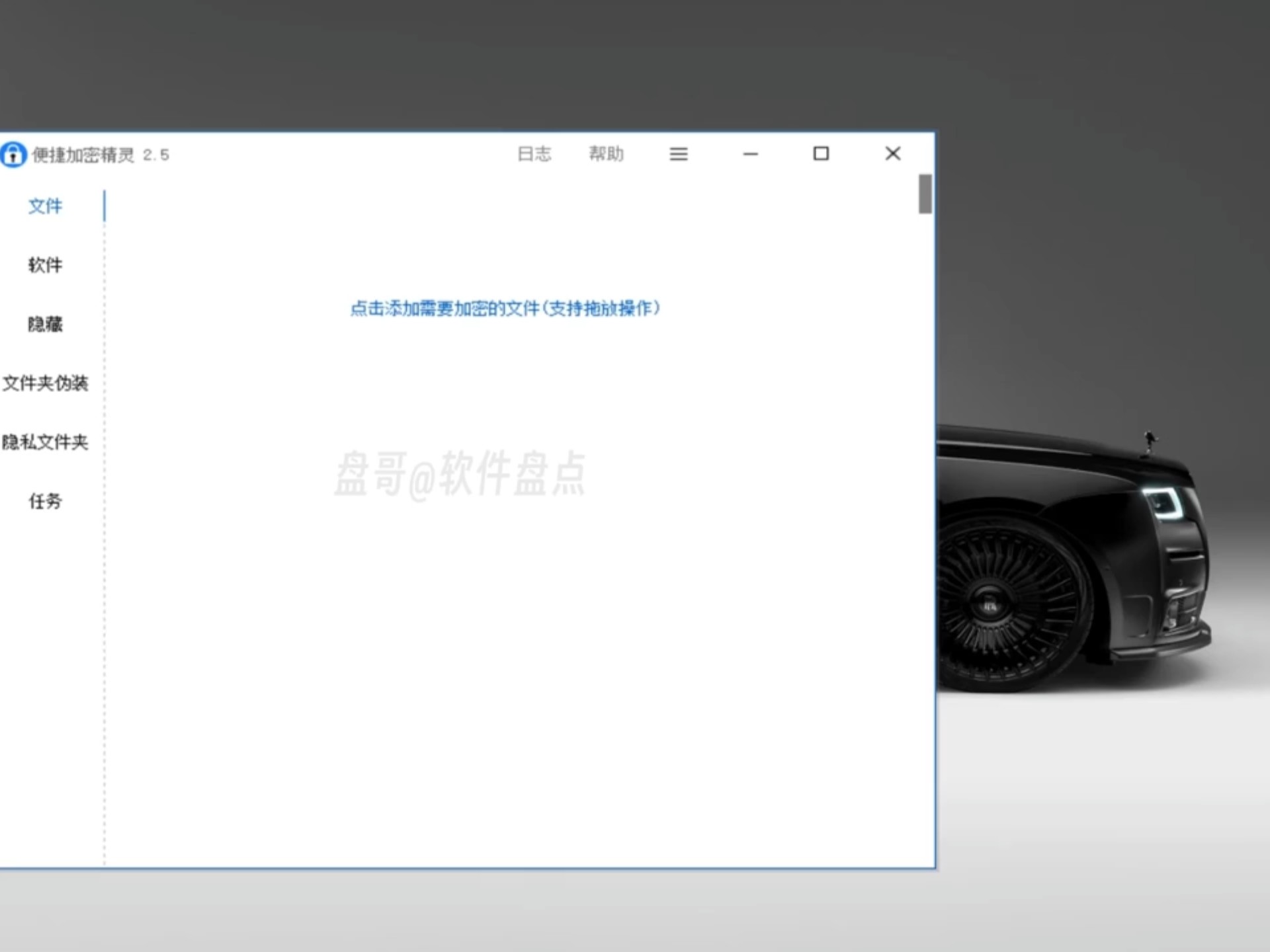Click the vertical scrollbar thumb
1270x952 pixels.
[925, 194]
